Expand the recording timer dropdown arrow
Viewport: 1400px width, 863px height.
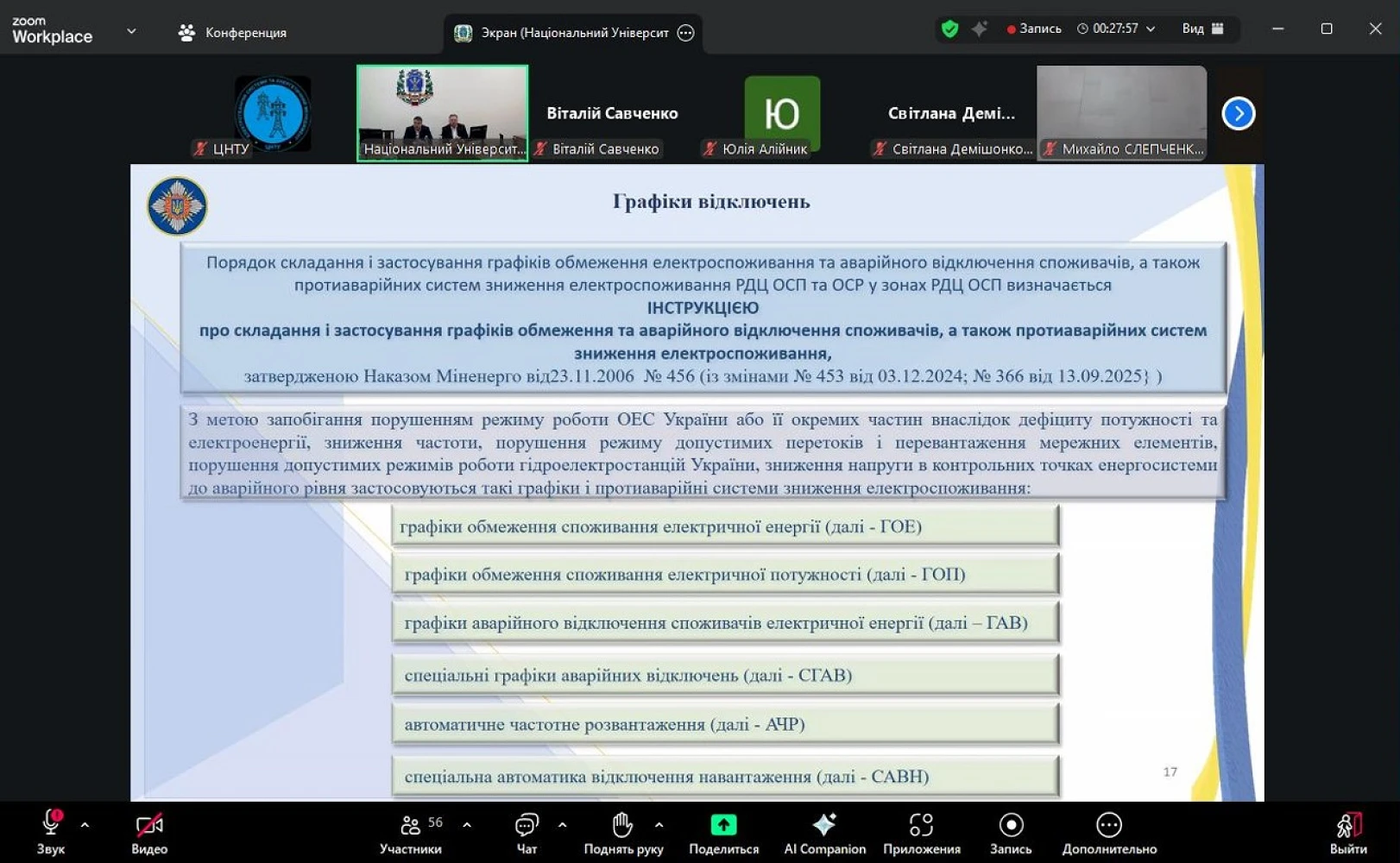1151,29
